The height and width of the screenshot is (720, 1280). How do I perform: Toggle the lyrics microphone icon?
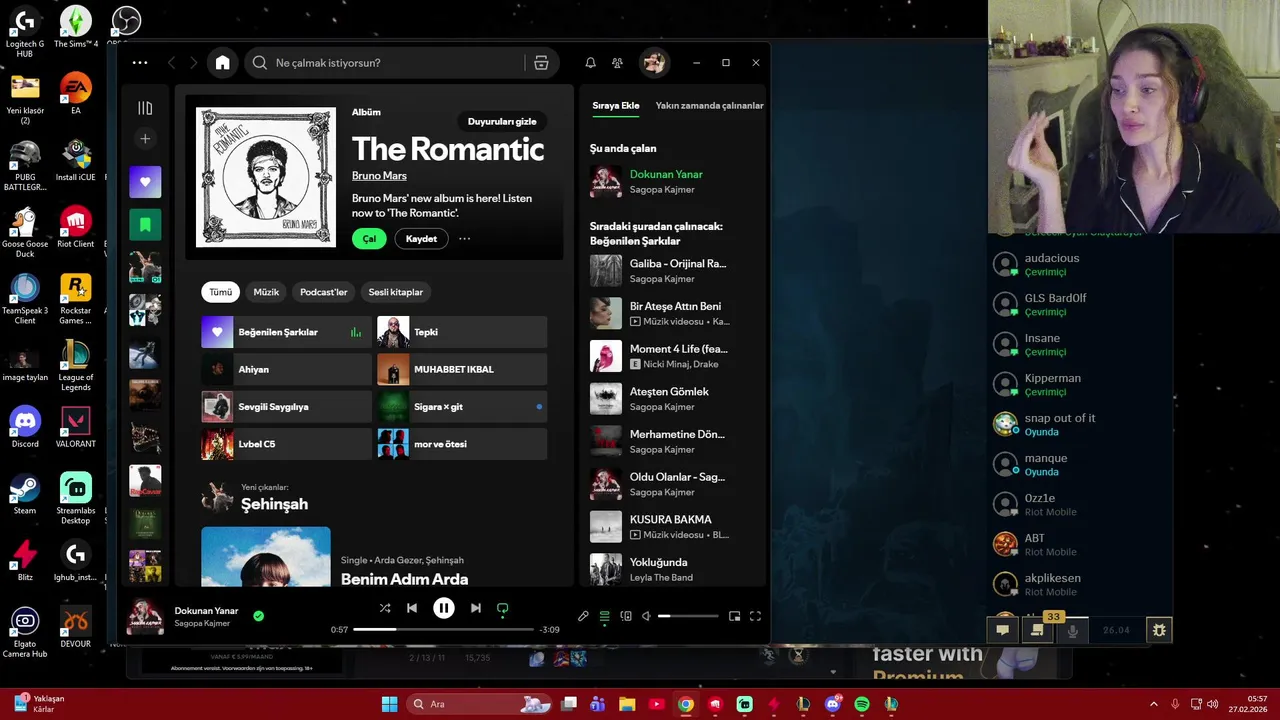[x=583, y=616]
